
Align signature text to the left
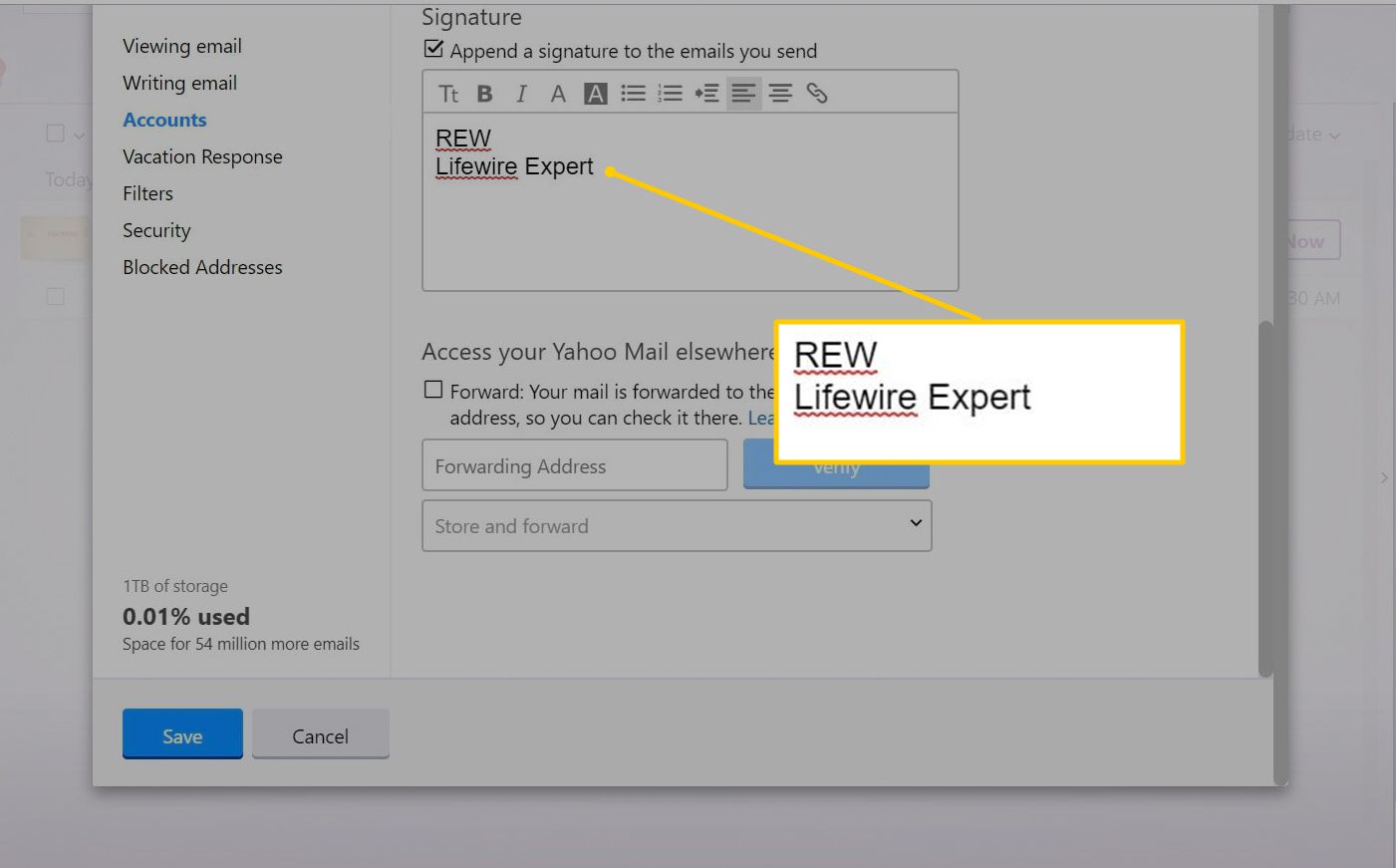pyautogui.click(x=743, y=94)
